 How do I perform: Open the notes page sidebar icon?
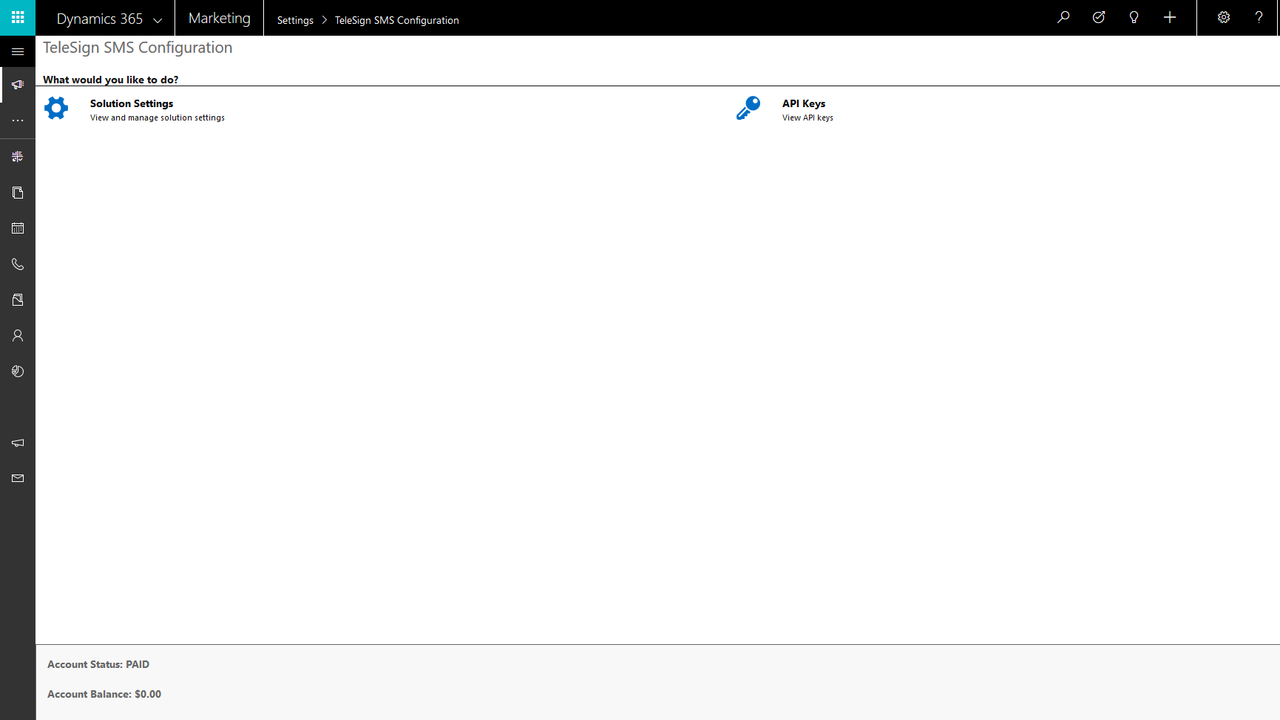17,300
